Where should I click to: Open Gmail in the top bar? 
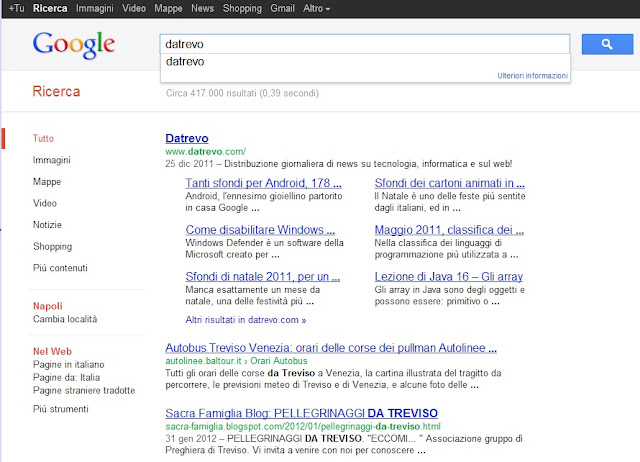point(282,8)
